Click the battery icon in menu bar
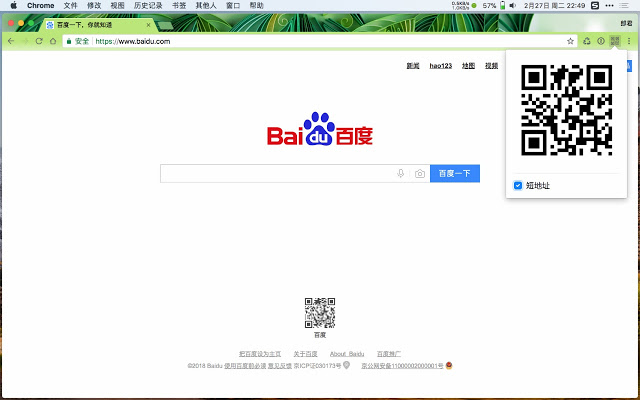Viewport: 640px width, 400px height. 503,6
